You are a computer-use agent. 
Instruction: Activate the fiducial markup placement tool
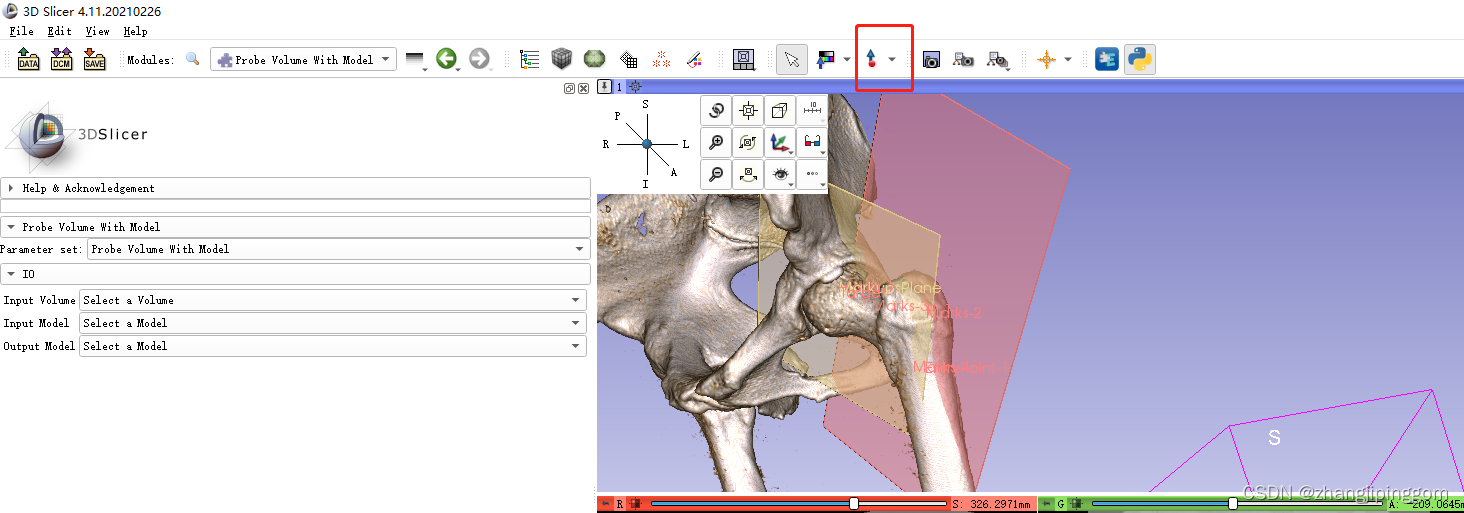tap(871, 60)
